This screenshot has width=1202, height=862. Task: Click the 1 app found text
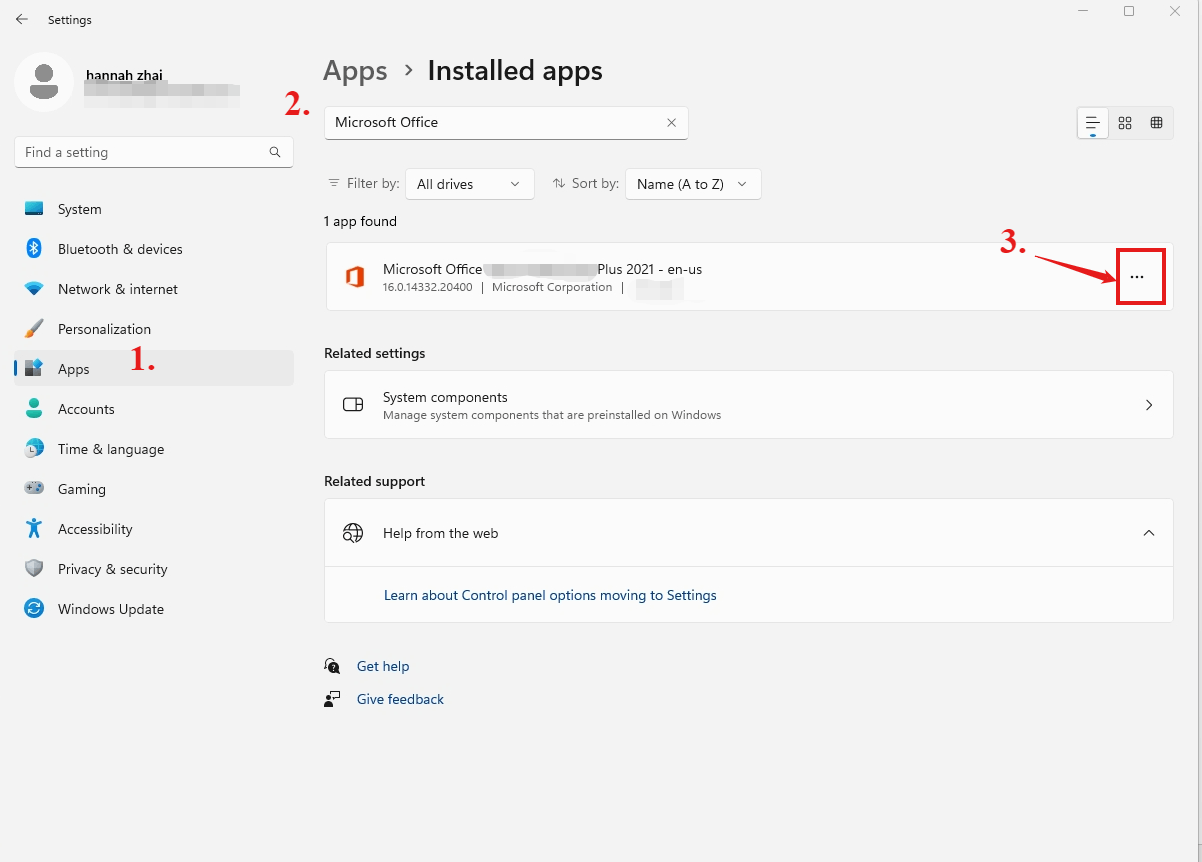pos(360,221)
